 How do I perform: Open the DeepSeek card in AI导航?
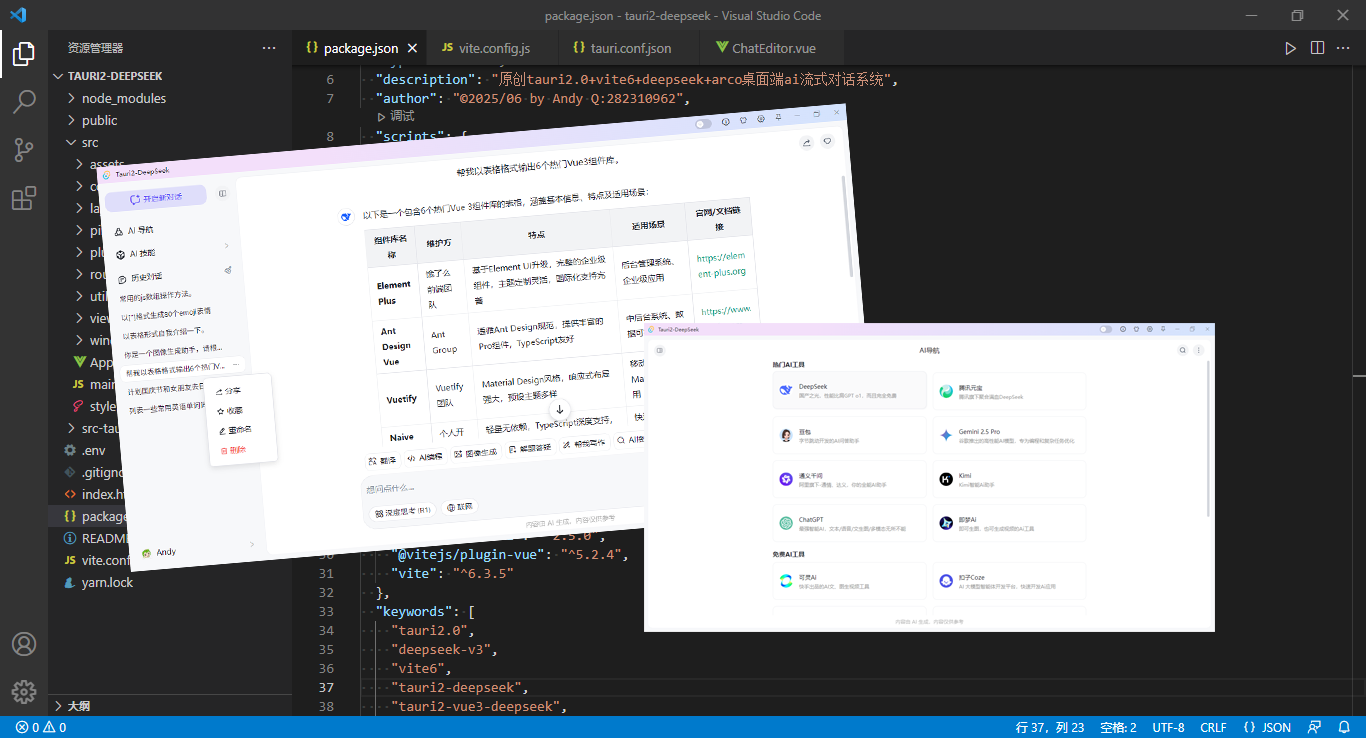tap(850, 390)
